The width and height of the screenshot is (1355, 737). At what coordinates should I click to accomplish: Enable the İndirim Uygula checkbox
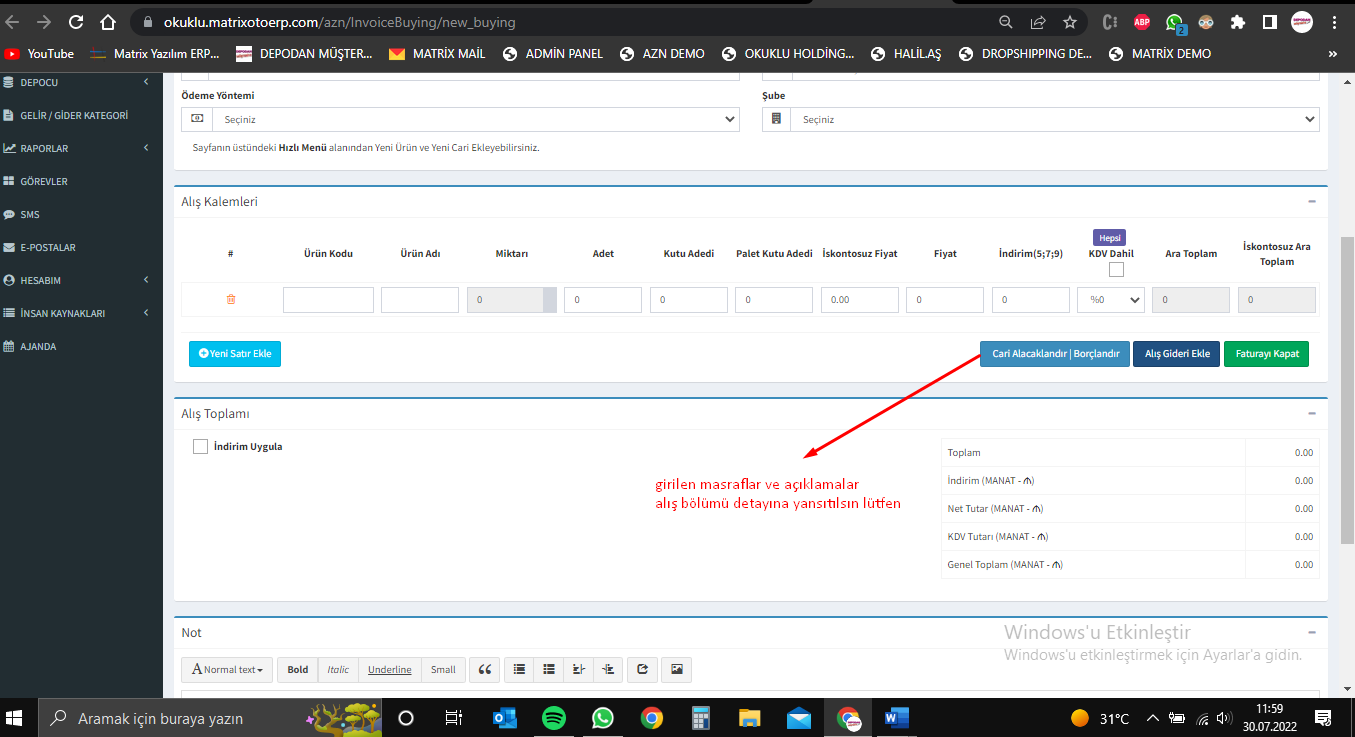coord(200,447)
